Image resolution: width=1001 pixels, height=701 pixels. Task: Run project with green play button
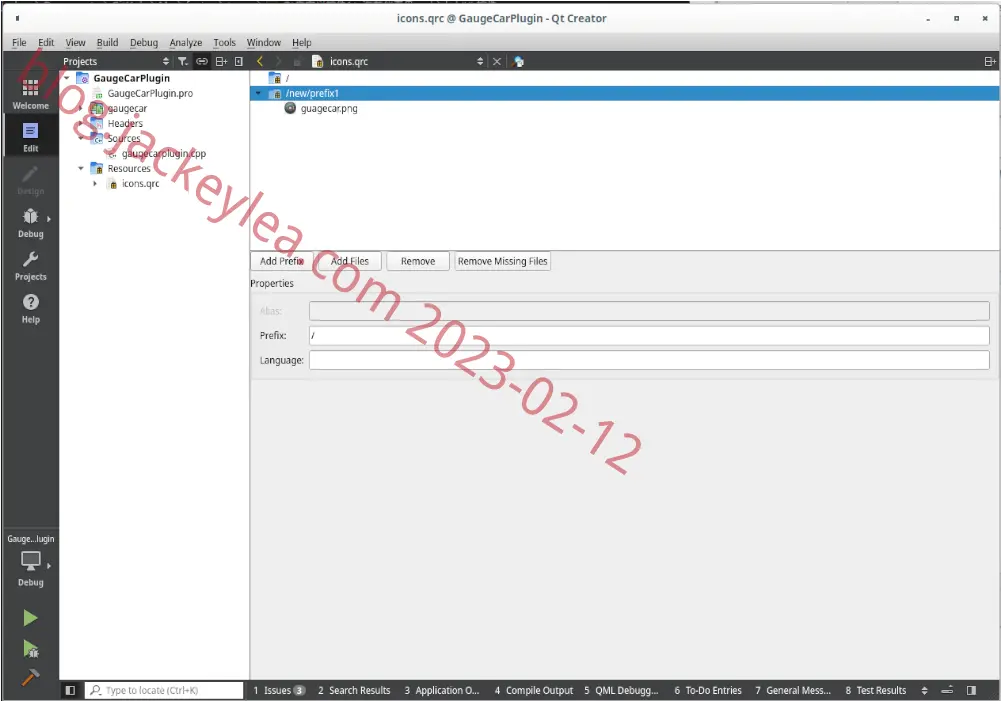point(30,618)
